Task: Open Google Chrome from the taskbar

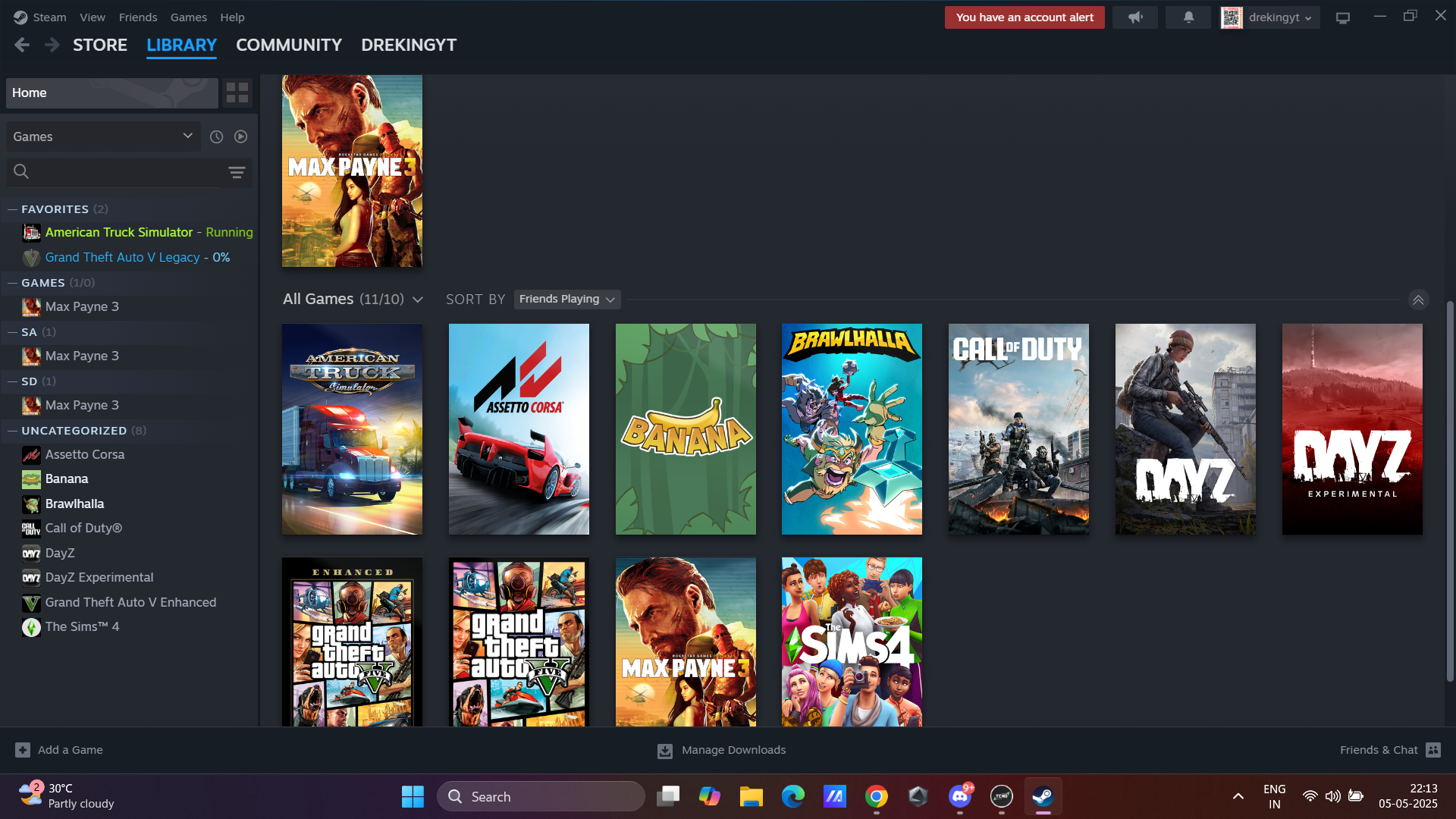Action: click(x=877, y=797)
